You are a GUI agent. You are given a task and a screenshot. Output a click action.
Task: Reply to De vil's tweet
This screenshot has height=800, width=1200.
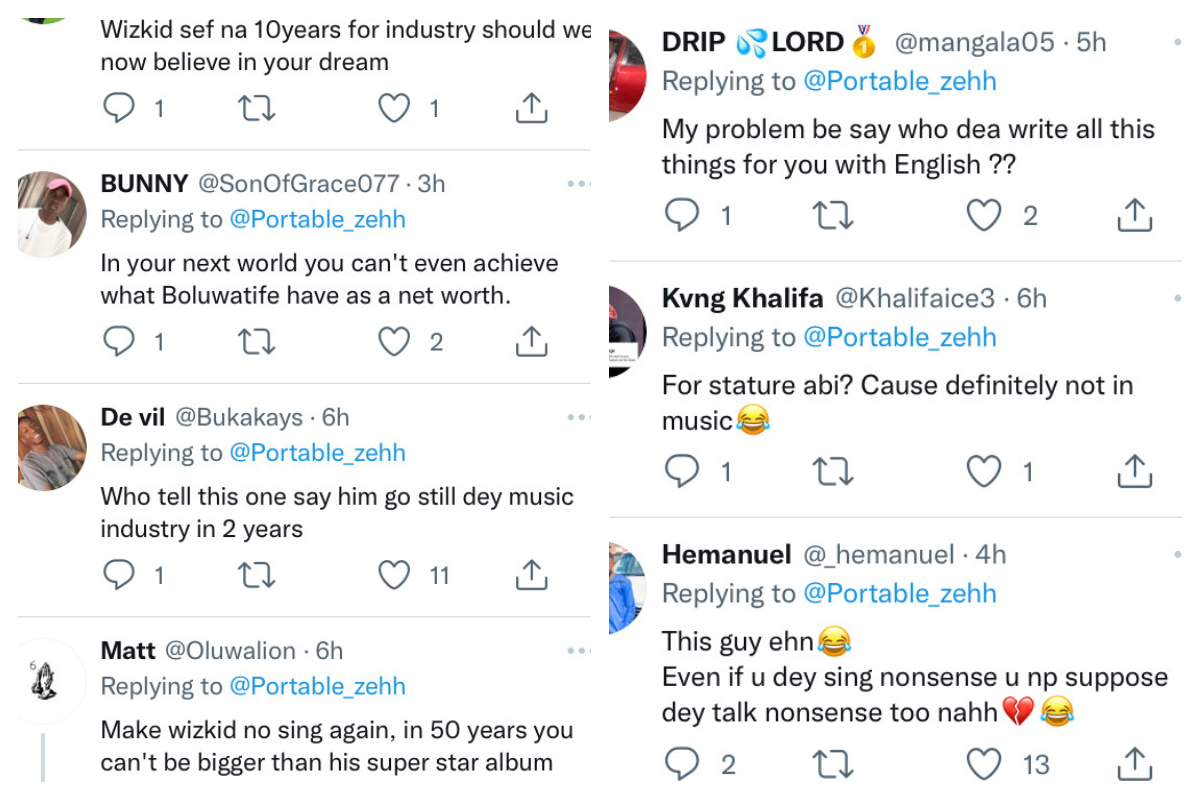coord(119,575)
